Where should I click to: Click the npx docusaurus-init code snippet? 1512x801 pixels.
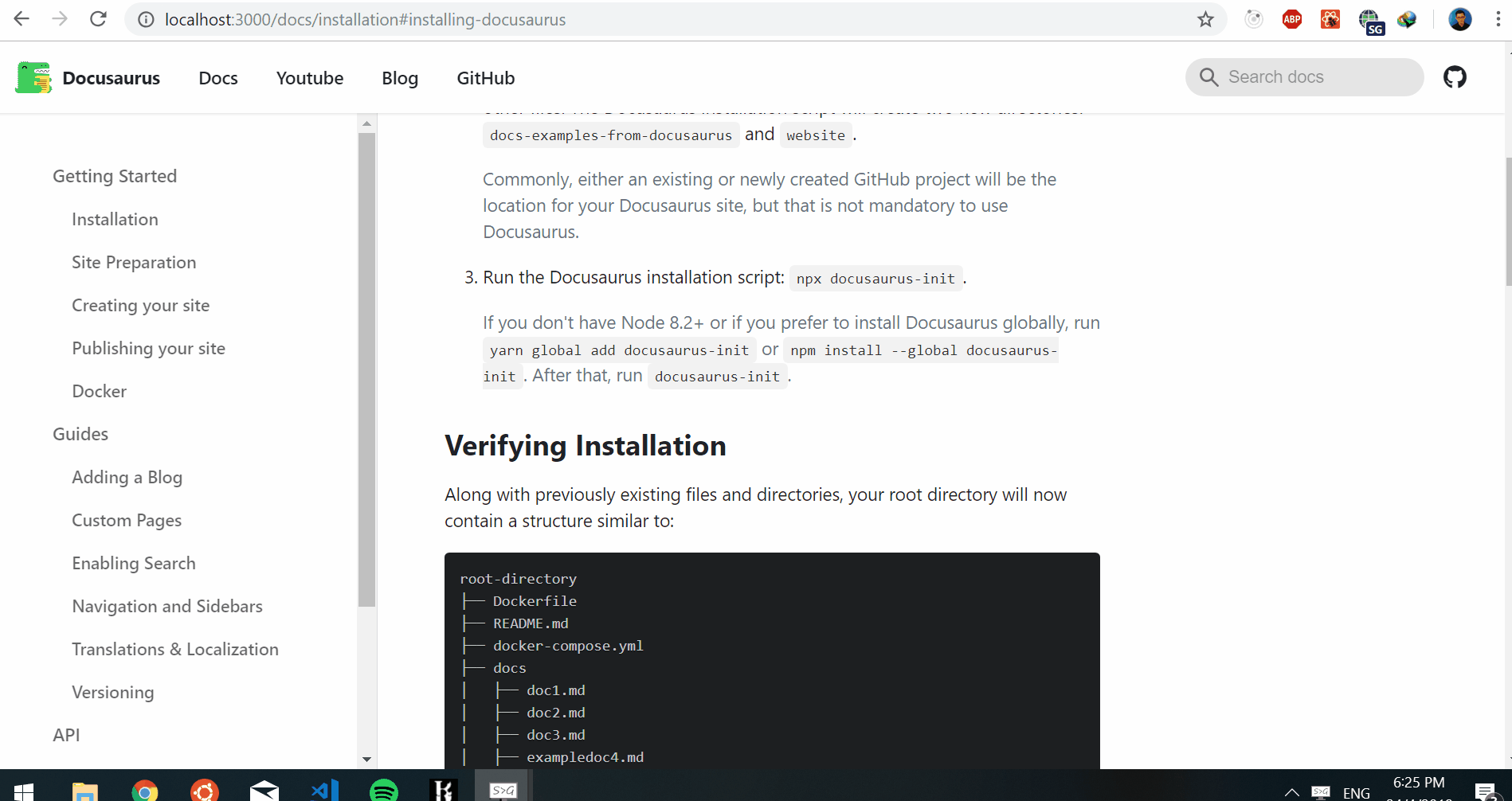(875, 279)
